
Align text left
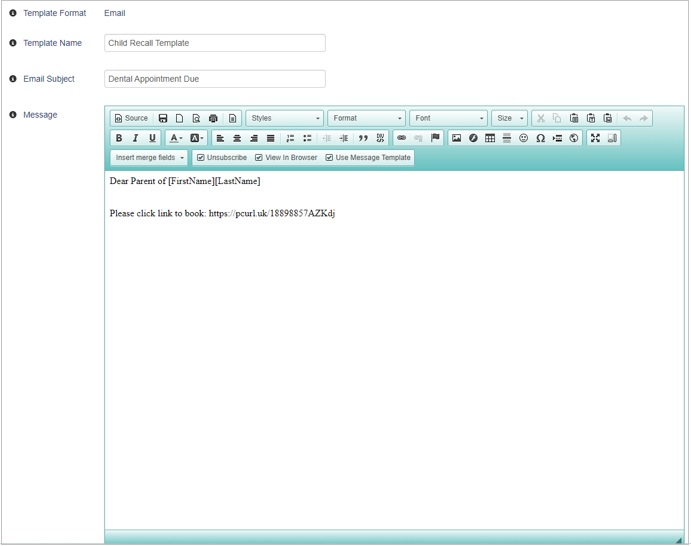(x=220, y=138)
